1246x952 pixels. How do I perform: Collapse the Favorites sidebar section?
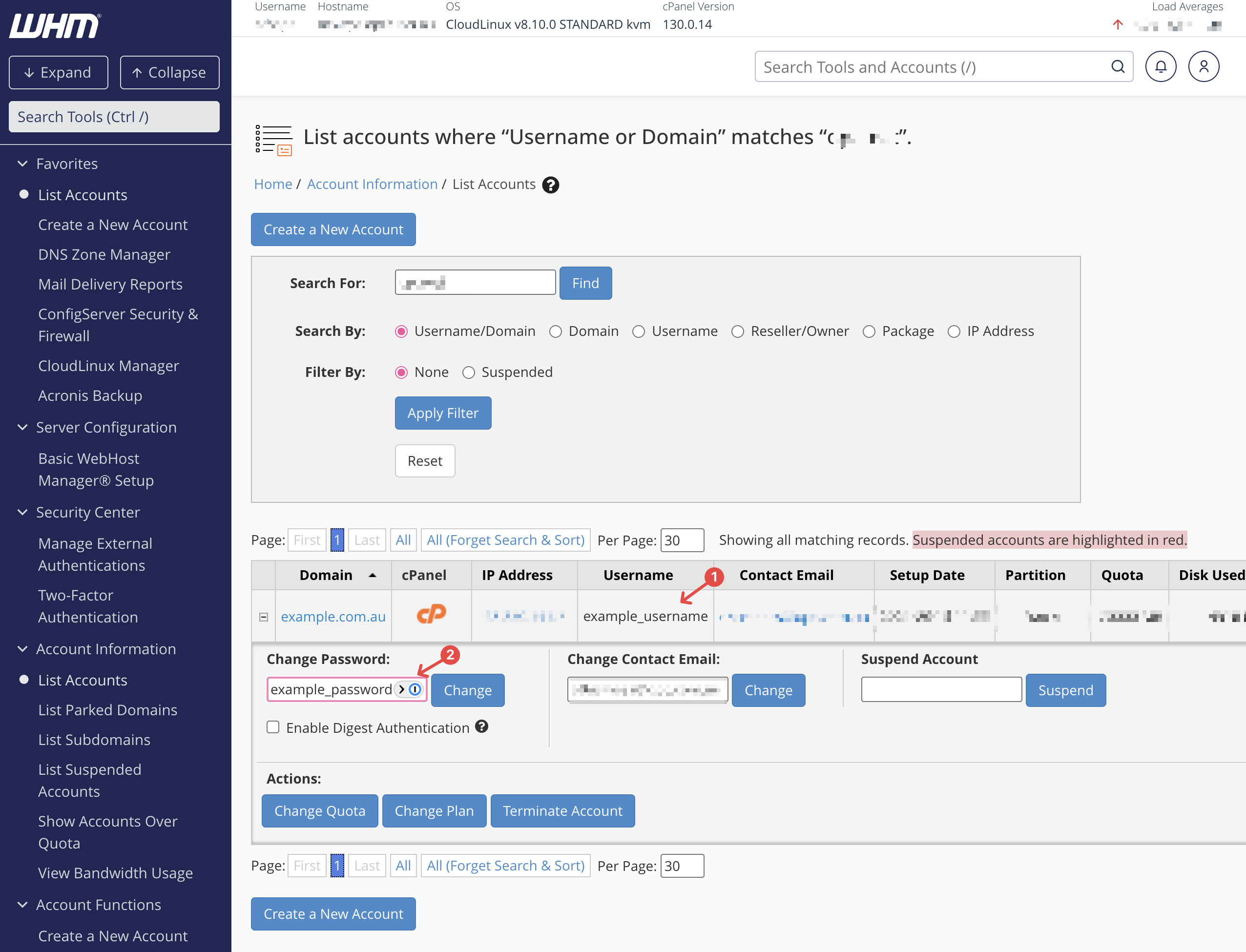point(22,164)
